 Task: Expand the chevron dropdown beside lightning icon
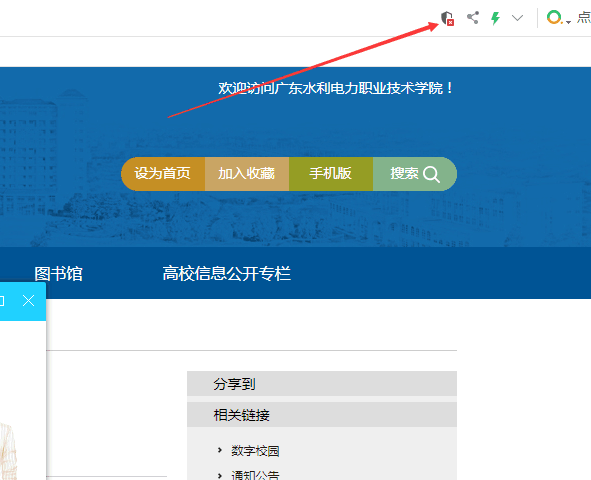518,18
